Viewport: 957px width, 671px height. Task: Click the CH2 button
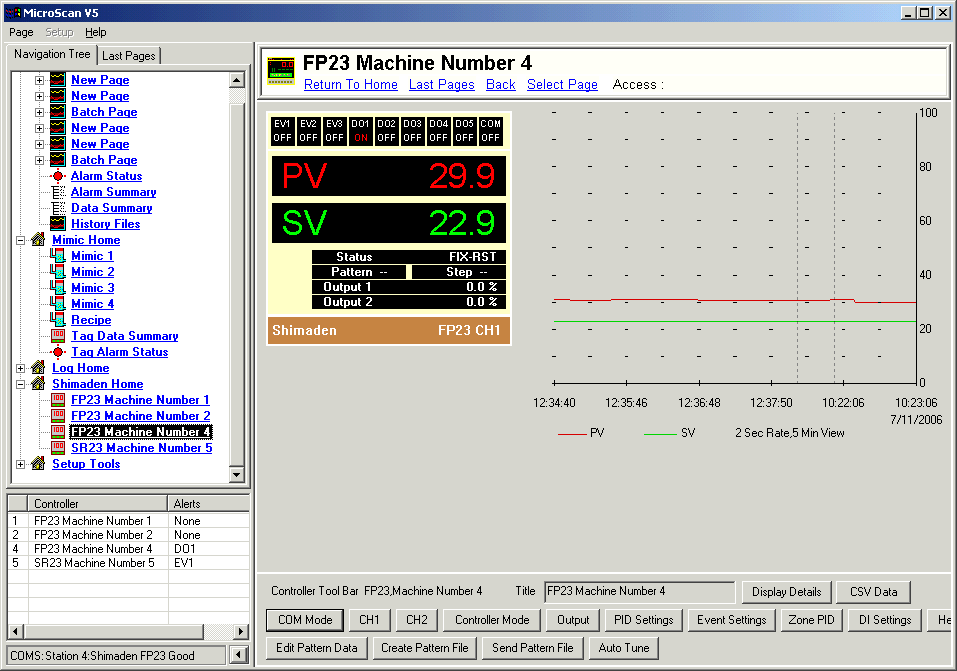click(417, 620)
